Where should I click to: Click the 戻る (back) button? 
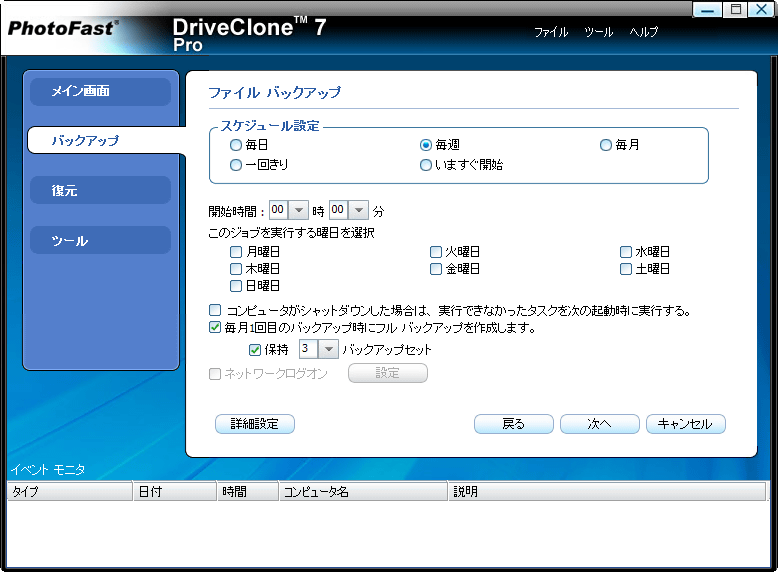coord(514,424)
